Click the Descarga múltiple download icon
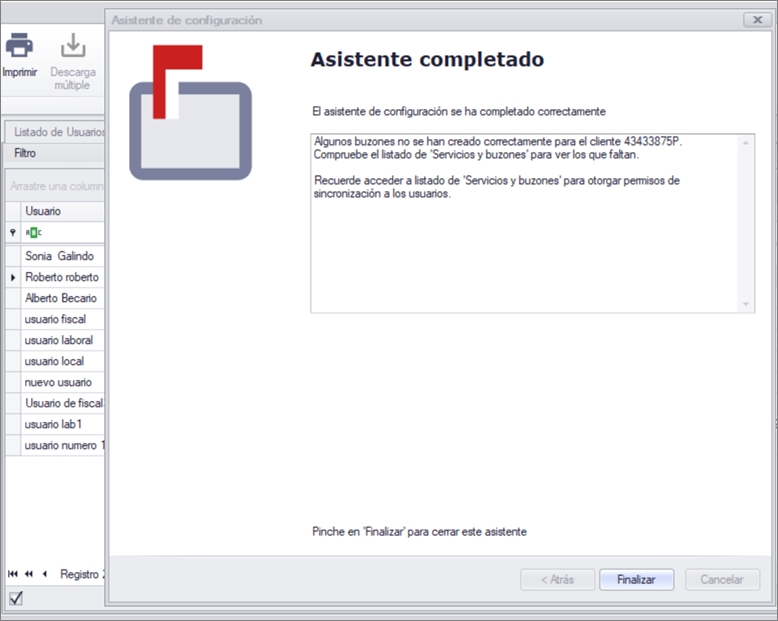Viewport: 778px width, 621px height. (x=73, y=45)
